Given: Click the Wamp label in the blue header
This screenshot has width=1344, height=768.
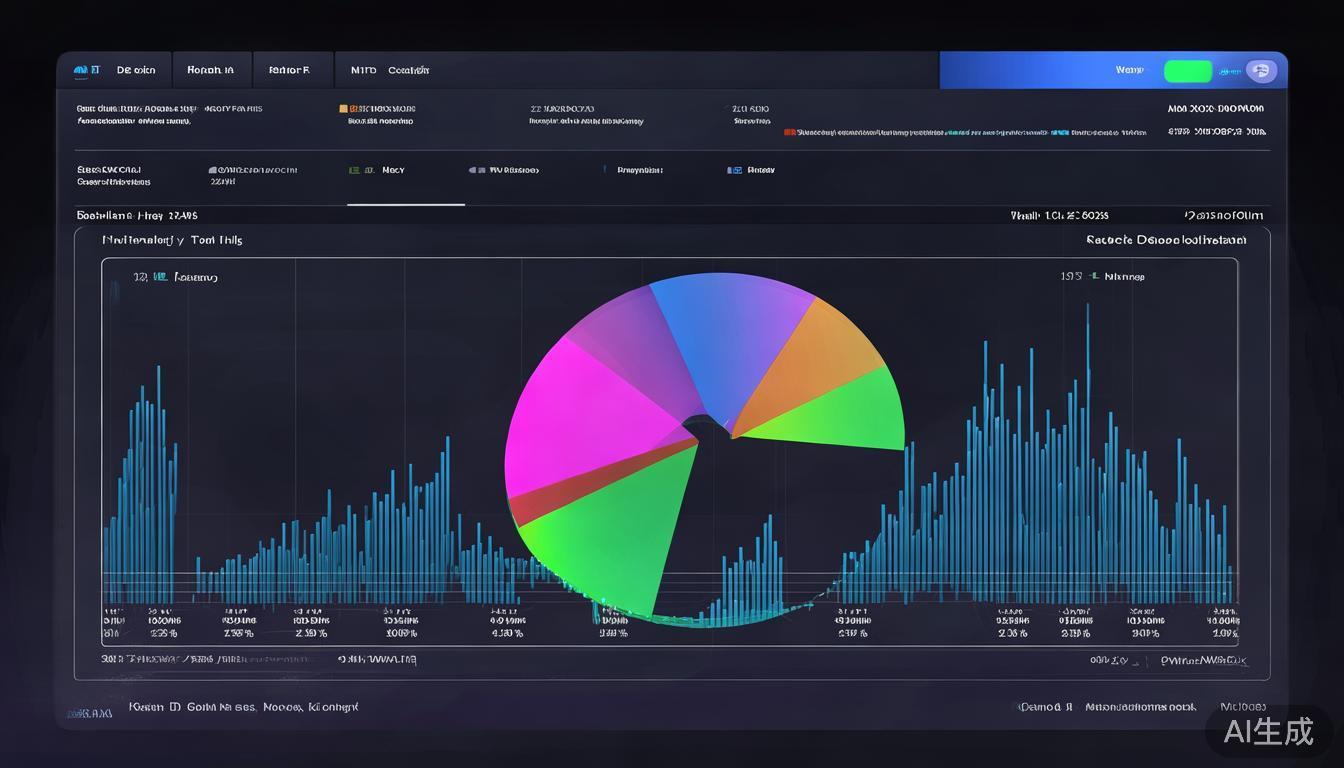Looking at the screenshot, I should tap(1129, 70).
